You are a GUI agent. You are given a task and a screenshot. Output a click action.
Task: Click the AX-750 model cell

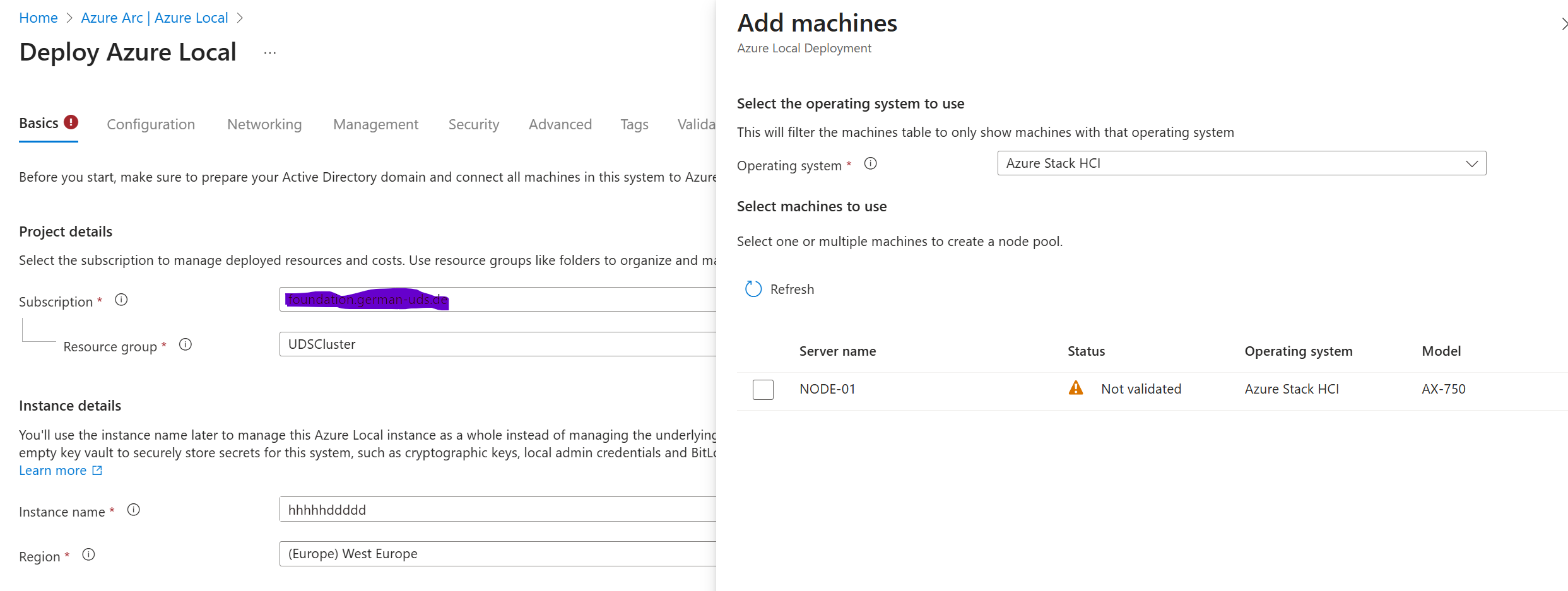1444,389
